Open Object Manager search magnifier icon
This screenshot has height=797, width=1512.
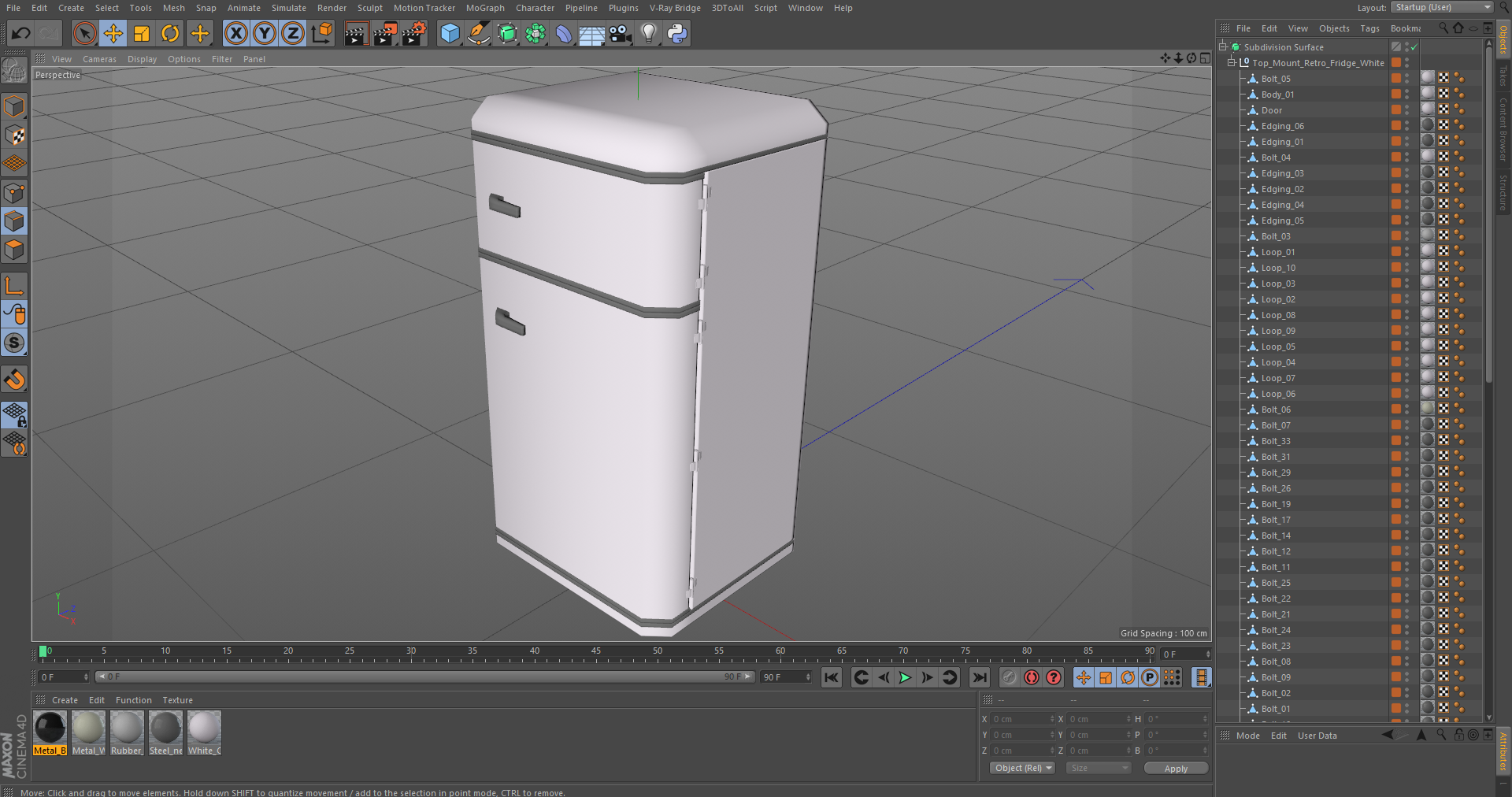click(1443, 28)
